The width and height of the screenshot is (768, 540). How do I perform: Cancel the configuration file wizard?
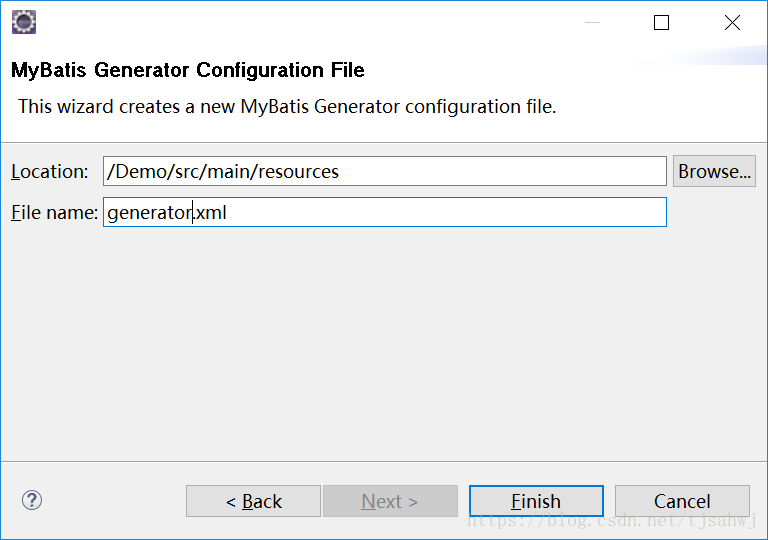pos(682,501)
